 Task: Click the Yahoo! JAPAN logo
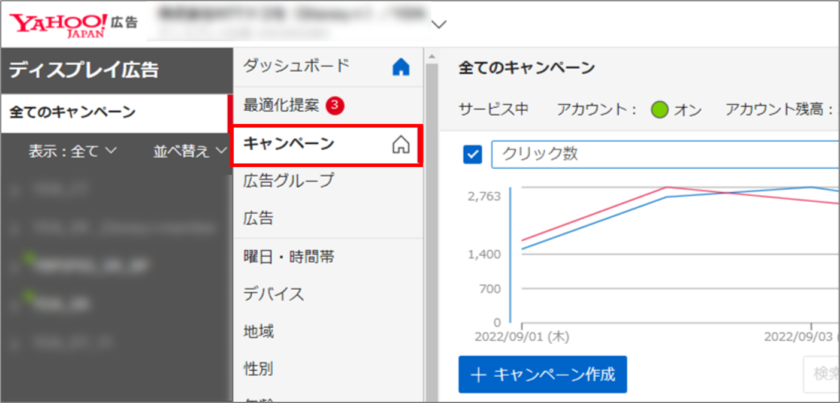point(58,23)
